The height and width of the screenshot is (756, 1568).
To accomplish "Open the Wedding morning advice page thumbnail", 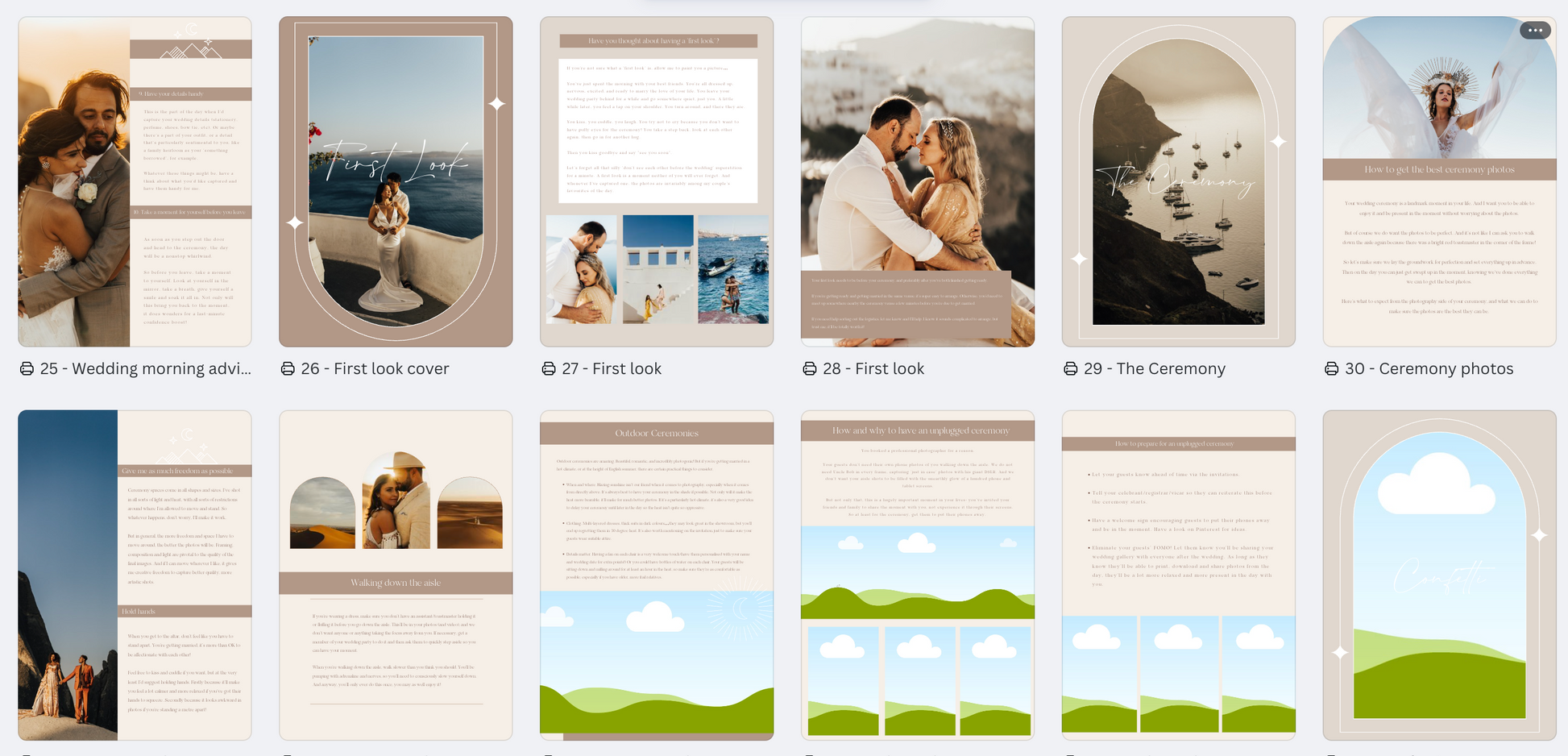I will point(135,181).
